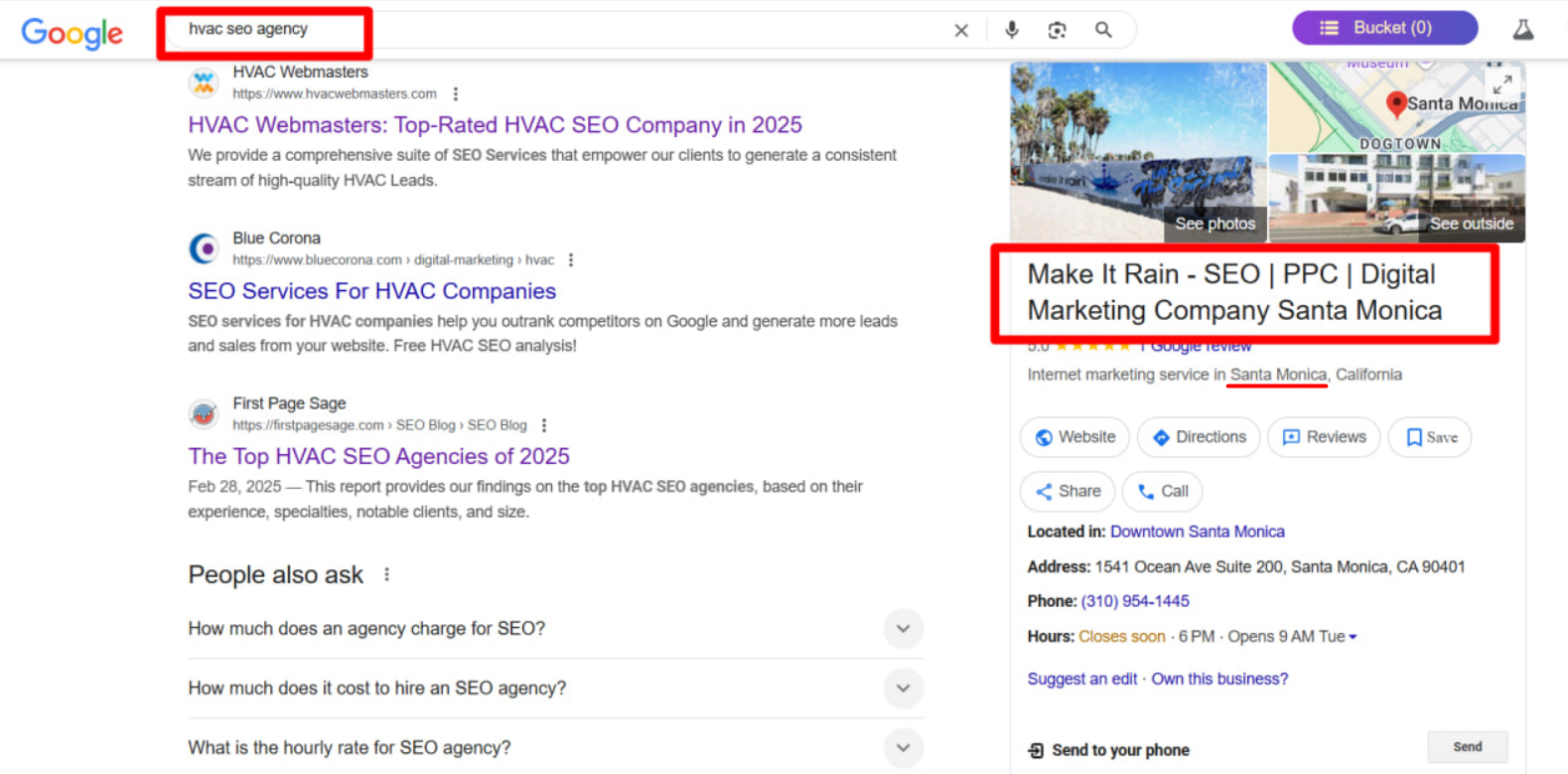Click 'Suggest an edit' link

coord(1082,679)
